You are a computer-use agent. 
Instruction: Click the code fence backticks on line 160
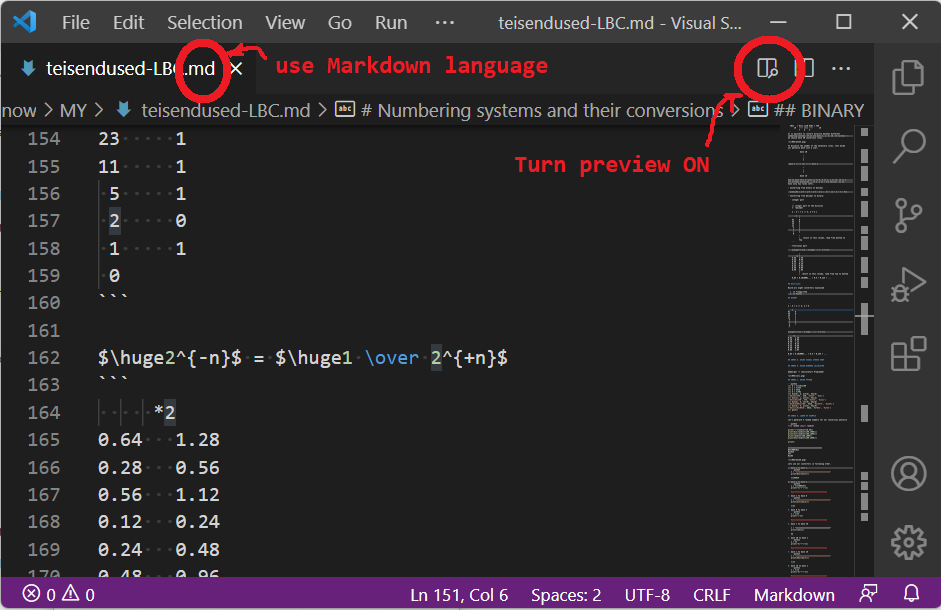pos(113,298)
